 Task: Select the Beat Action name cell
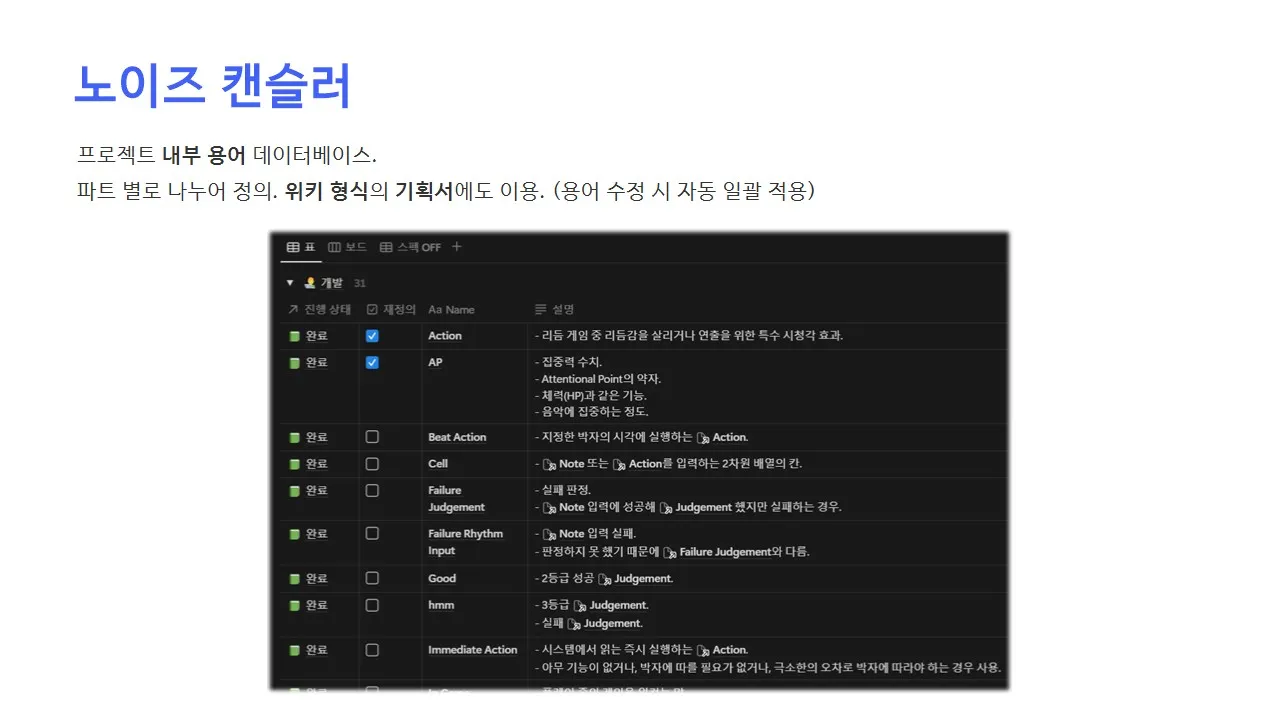475,437
